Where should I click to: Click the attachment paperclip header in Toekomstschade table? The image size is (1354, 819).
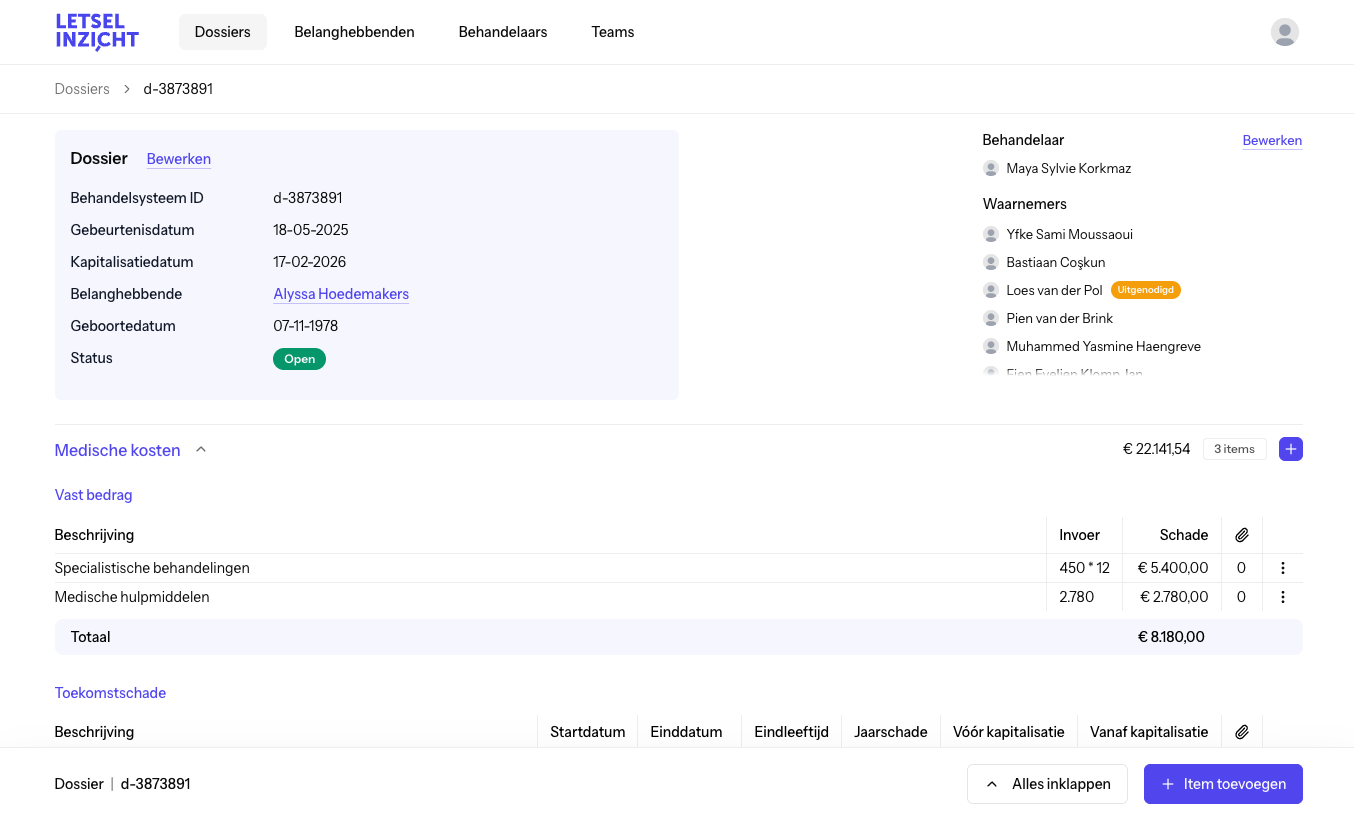point(1242,732)
